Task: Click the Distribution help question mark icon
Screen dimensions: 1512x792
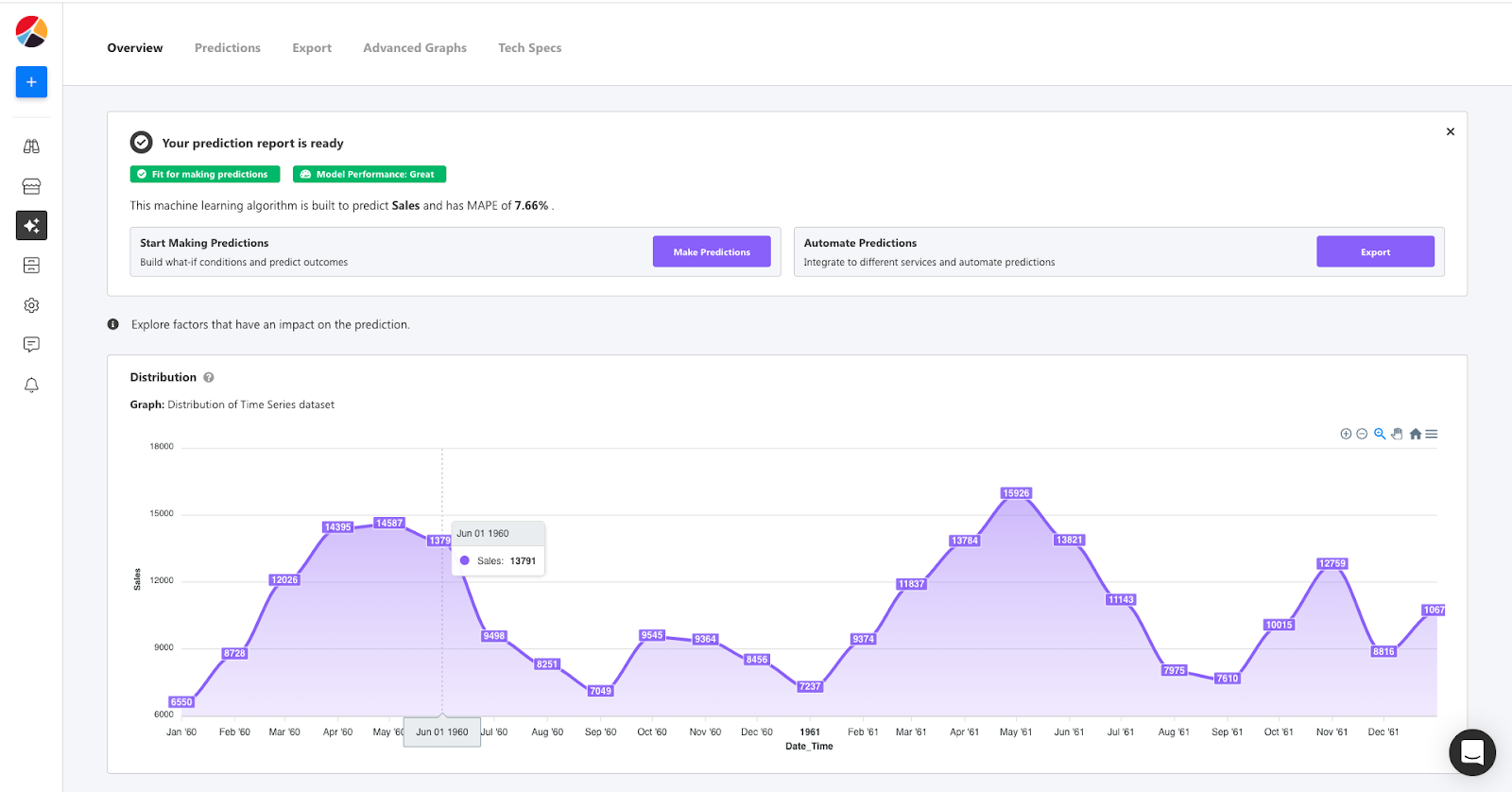Action: pyautogui.click(x=209, y=377)
